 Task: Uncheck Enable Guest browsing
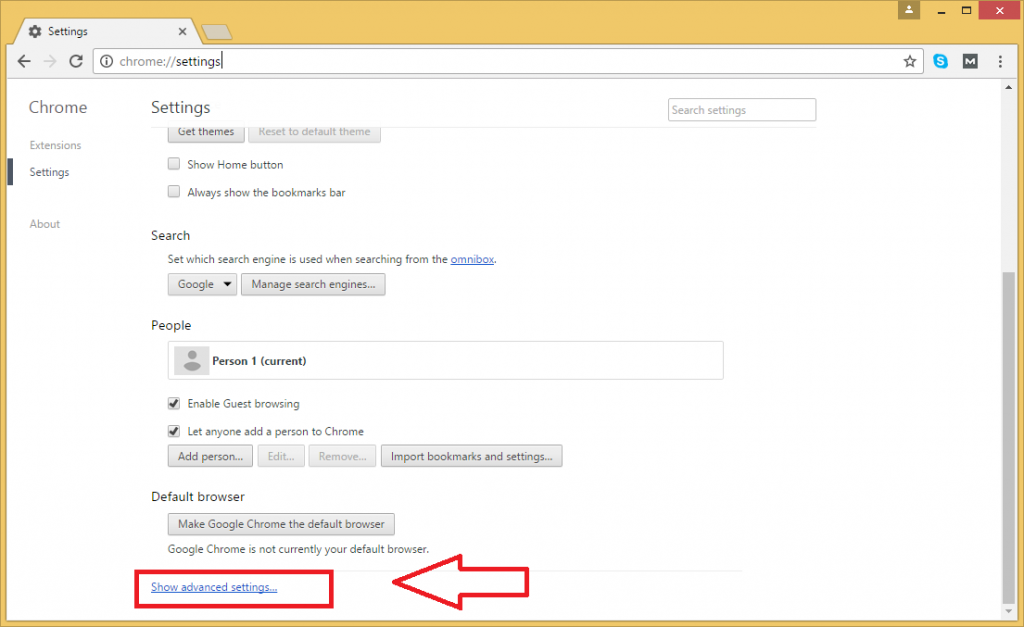coord(174,404)
